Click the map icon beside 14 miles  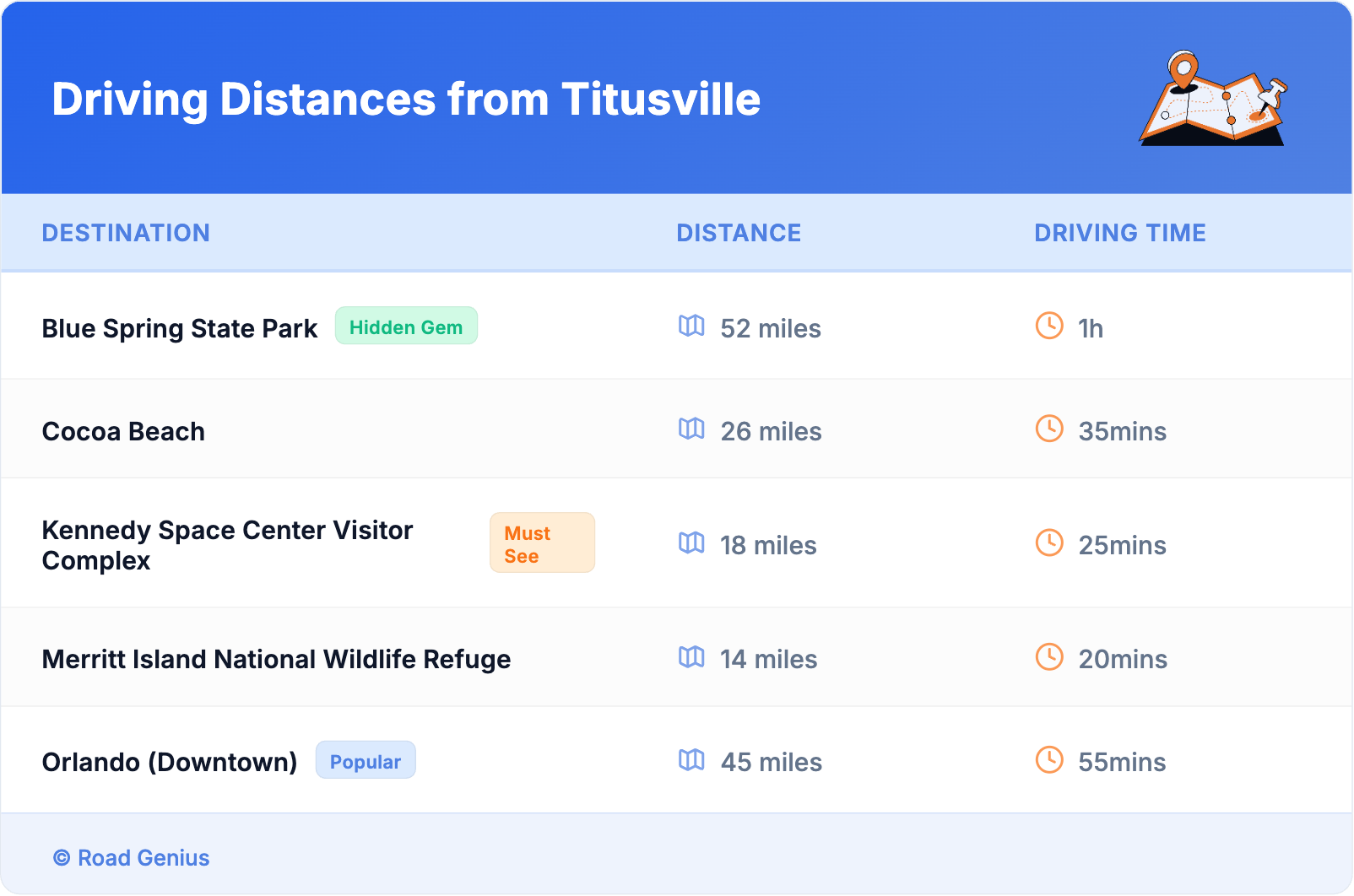point(691,656)
